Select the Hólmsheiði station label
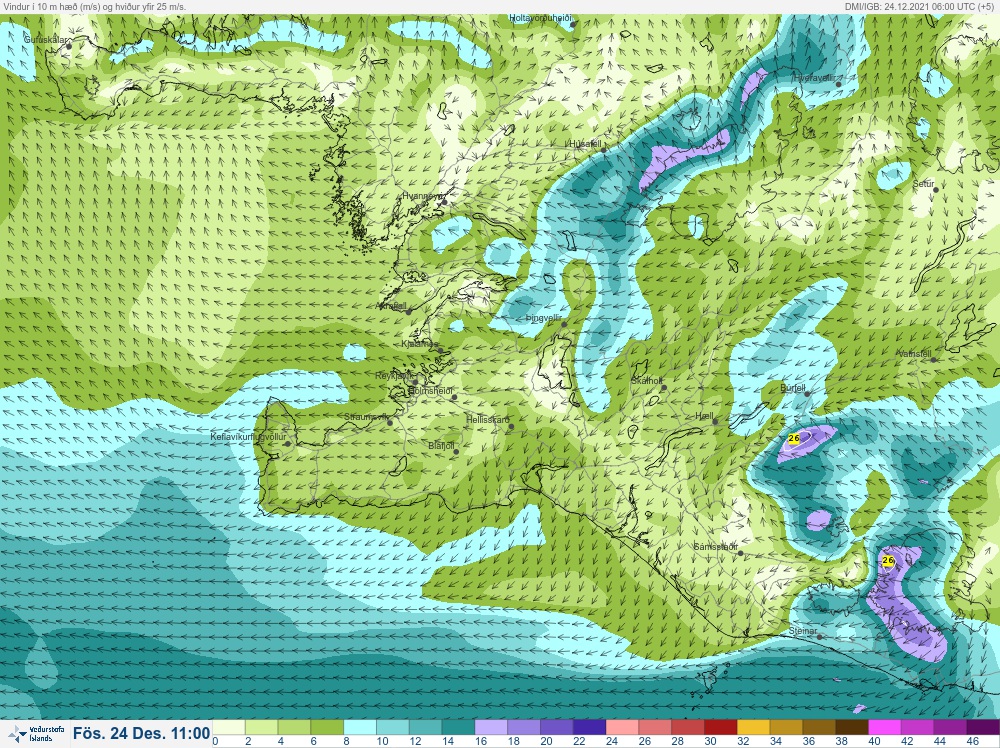The width and height of the screenshot is (1000, 748). coord(430,390)
